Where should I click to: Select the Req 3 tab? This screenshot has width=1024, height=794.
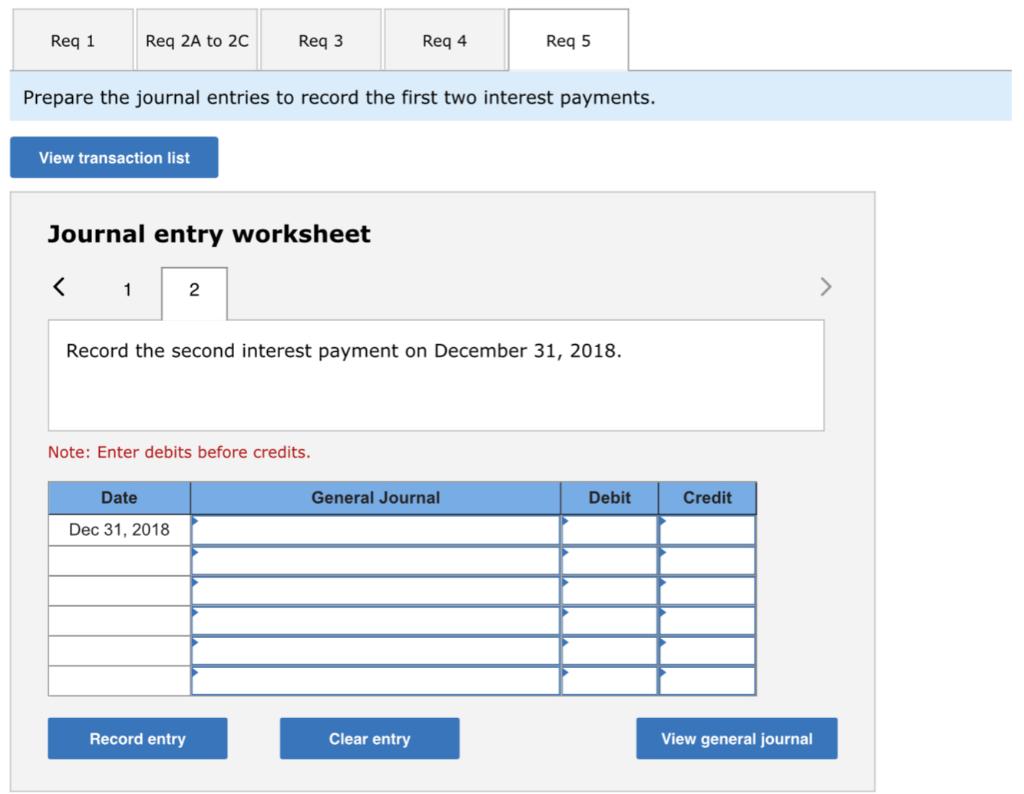pos(321,39)
